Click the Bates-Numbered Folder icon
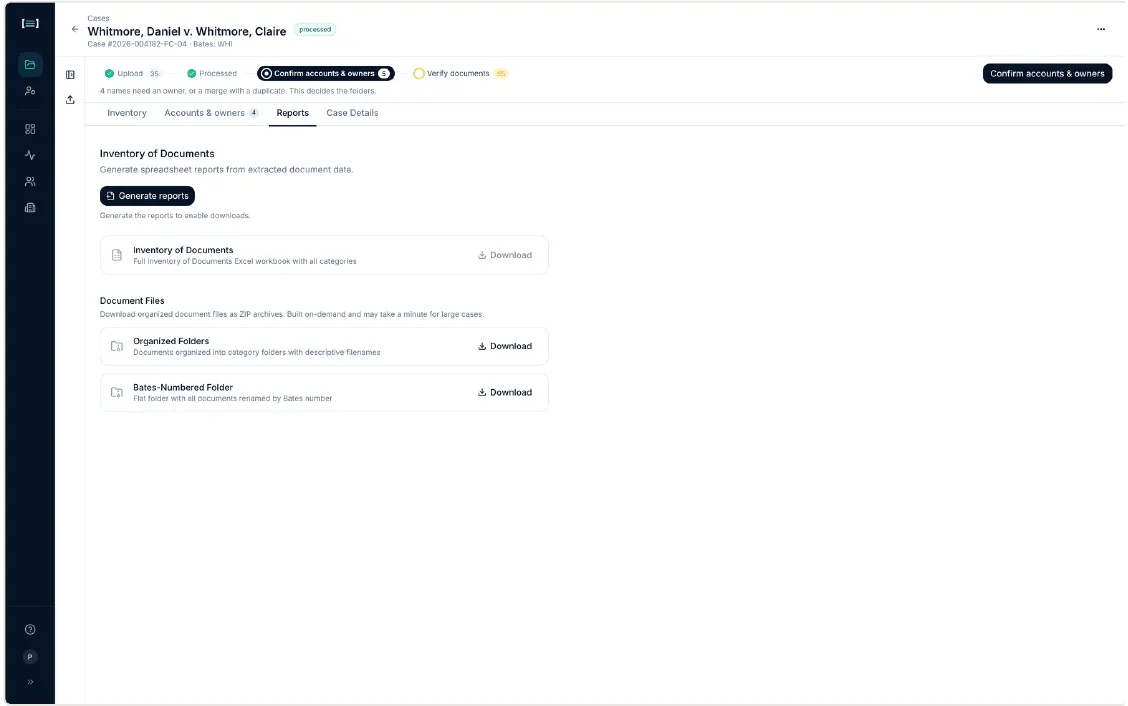Viewport: 1128px width, 706px height. (117, 392)
